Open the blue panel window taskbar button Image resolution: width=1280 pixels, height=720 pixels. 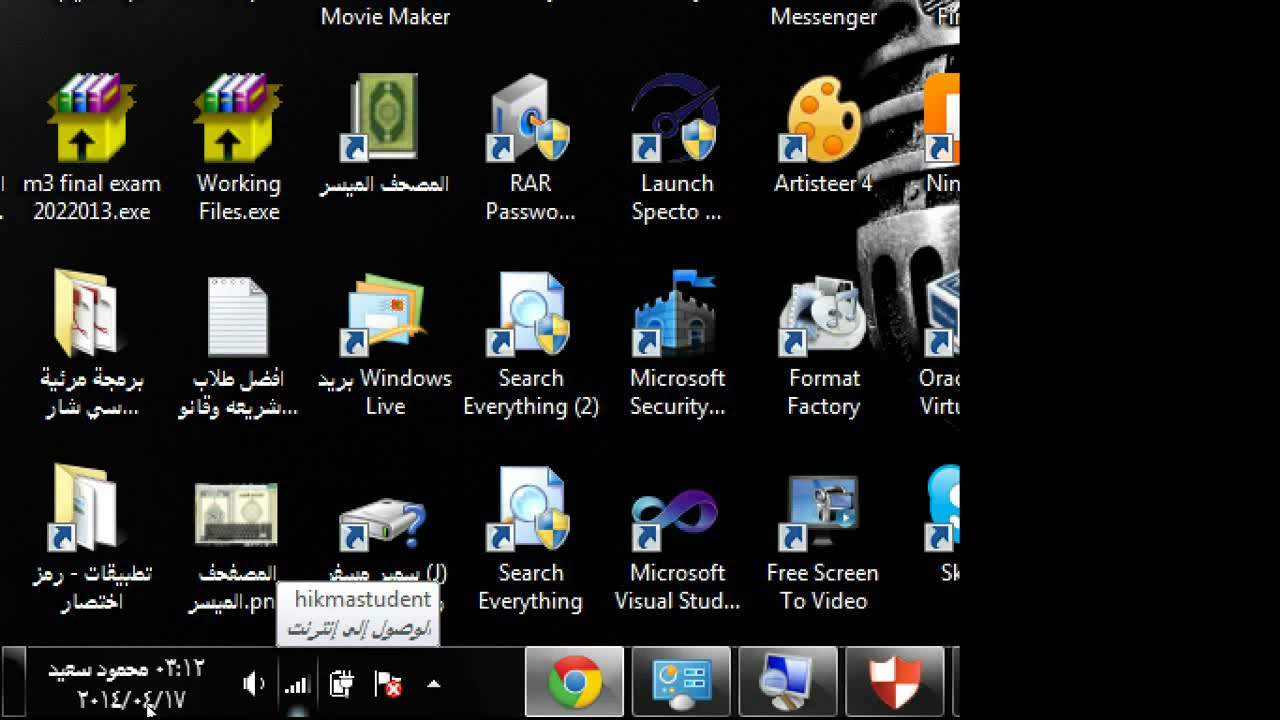(682, 683)
